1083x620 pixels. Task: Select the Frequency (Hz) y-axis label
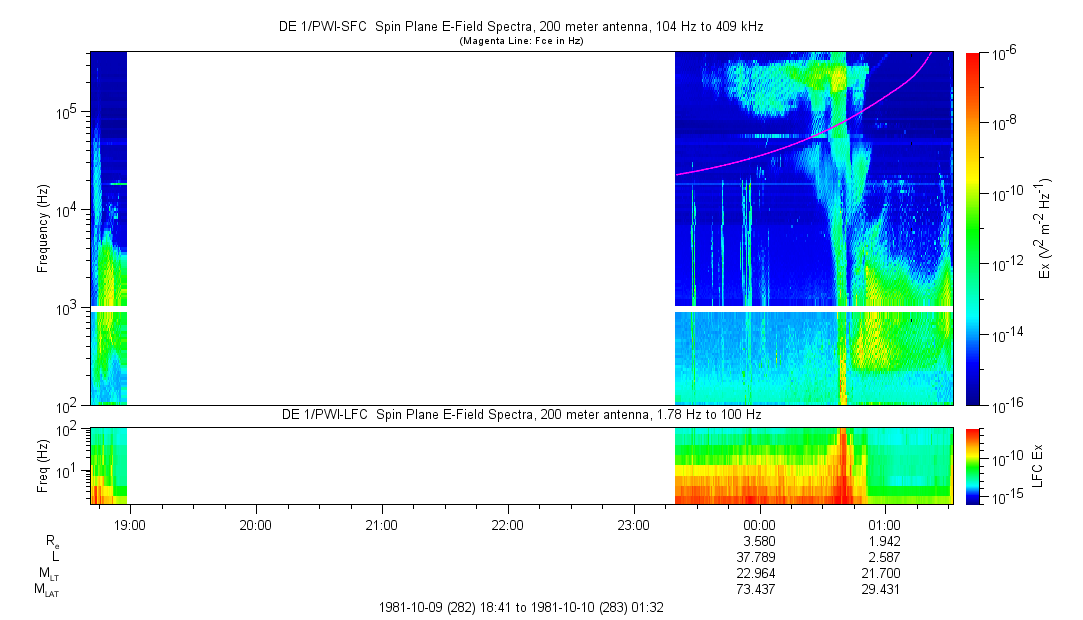tap(43, 228)
